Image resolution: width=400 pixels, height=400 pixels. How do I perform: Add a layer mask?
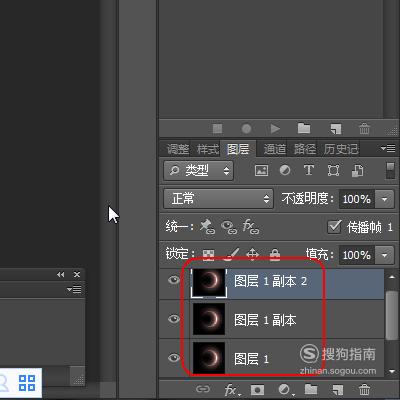(257, 389)
